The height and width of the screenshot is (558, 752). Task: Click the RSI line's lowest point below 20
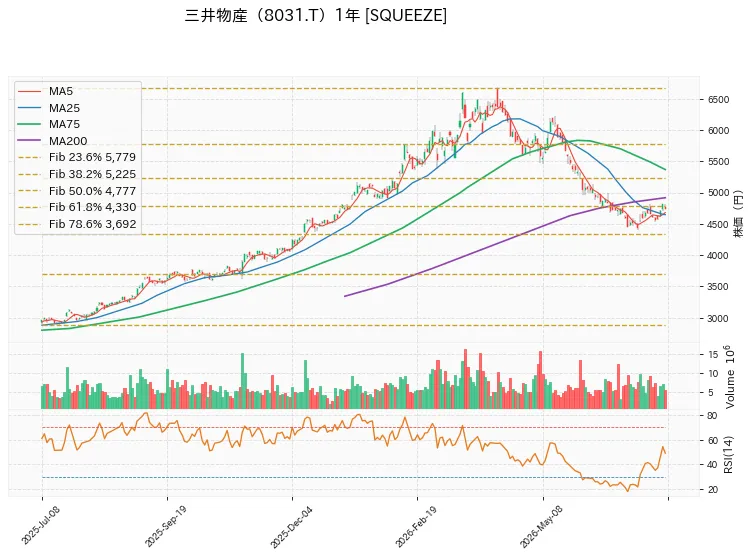pyautogui.click(x=627, y=491)
